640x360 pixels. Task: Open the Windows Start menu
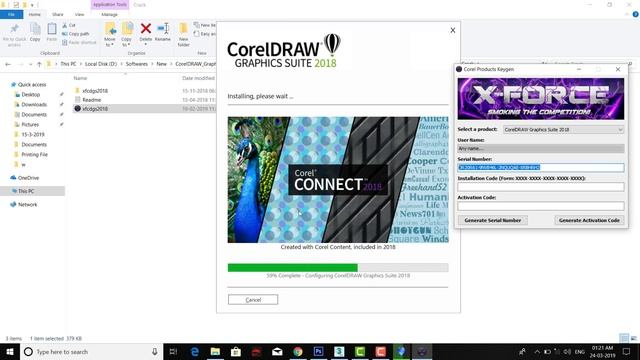click(x=10, y=351)
